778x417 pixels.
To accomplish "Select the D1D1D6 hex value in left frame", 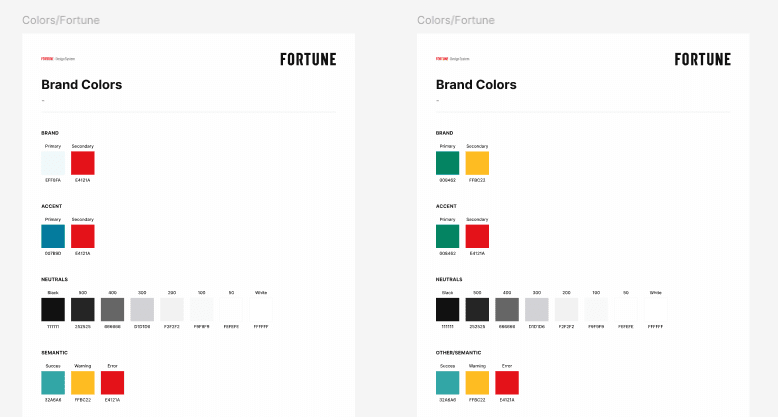I will [142, 327].
